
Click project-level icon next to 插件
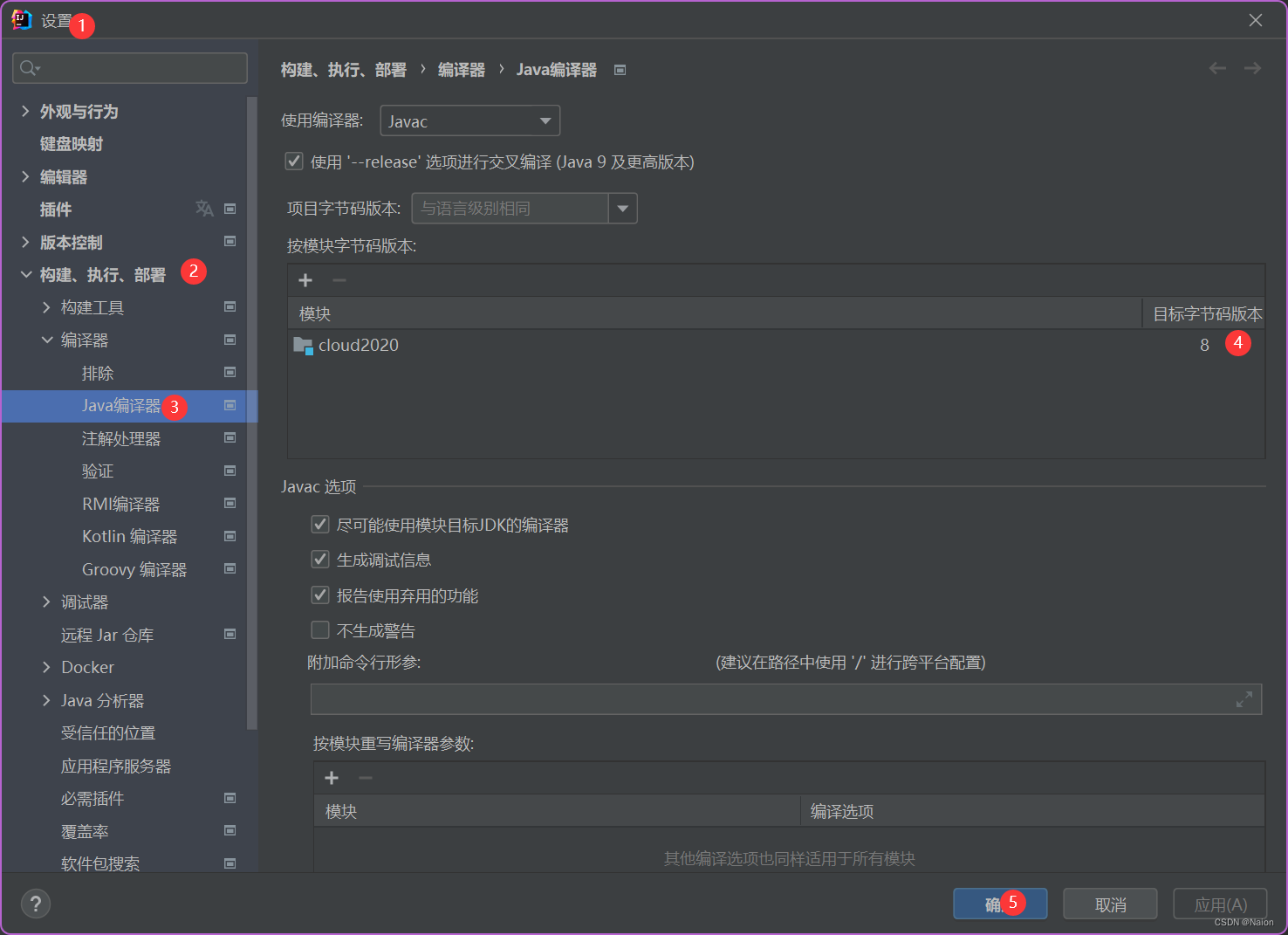pos(230,209)
